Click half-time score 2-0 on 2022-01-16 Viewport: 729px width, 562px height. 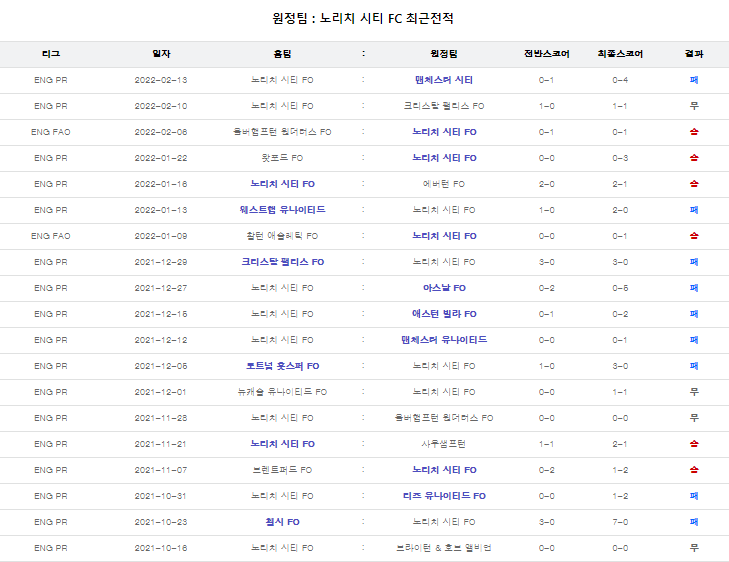coord(546,184)
